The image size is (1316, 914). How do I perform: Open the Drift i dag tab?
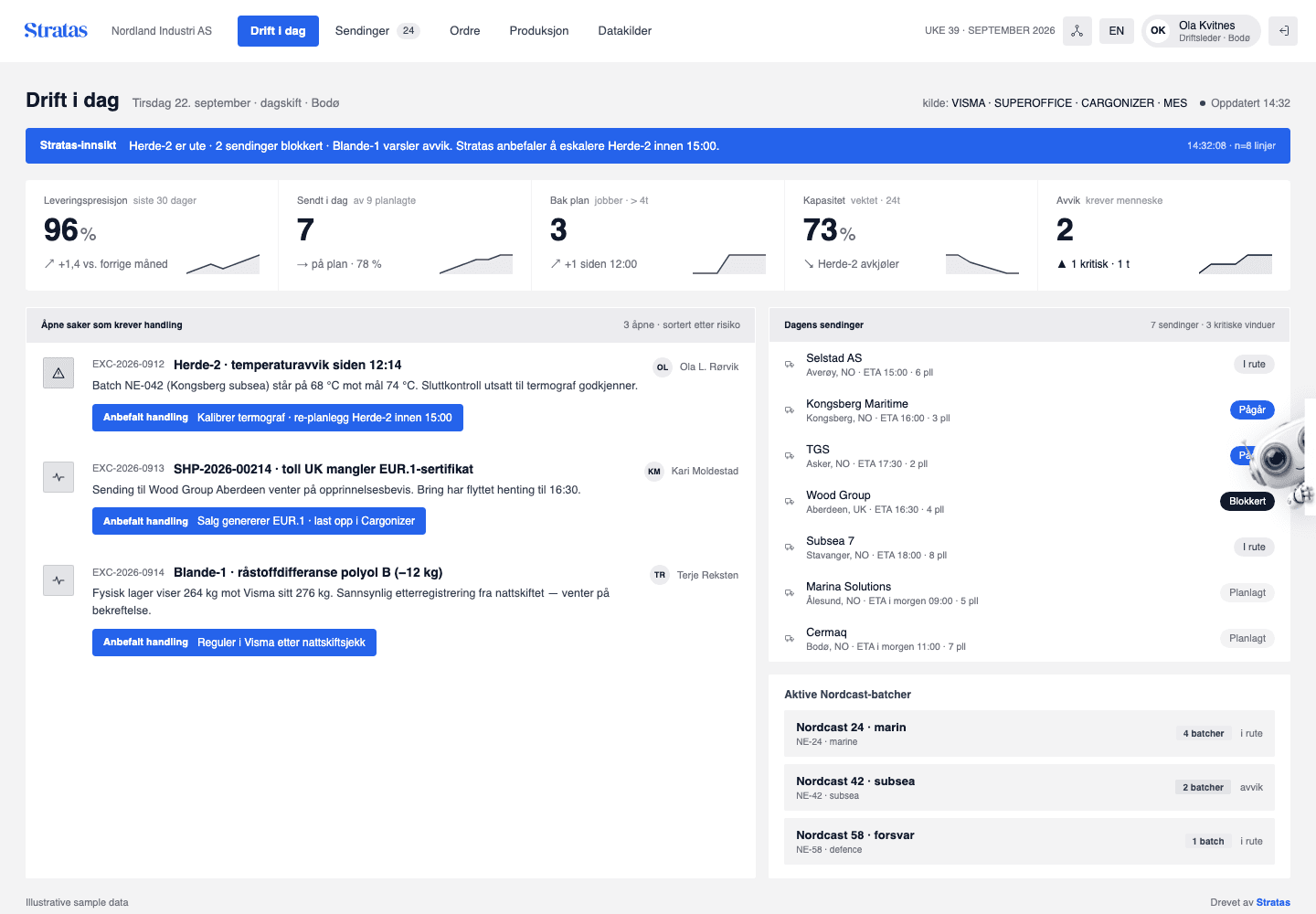(278, 31)
